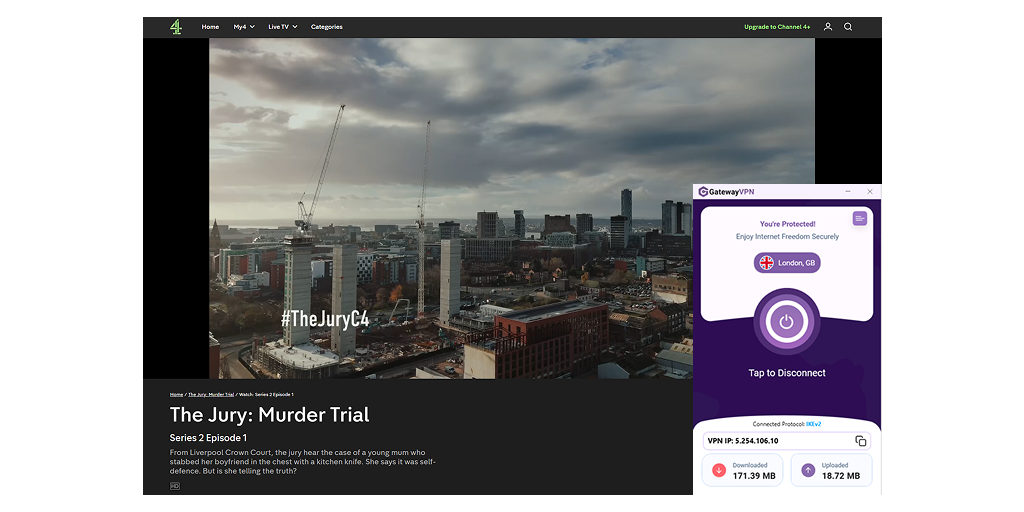1024x512 pixels.
Task: Click the red download arrow icon
Action: [719, 470]
